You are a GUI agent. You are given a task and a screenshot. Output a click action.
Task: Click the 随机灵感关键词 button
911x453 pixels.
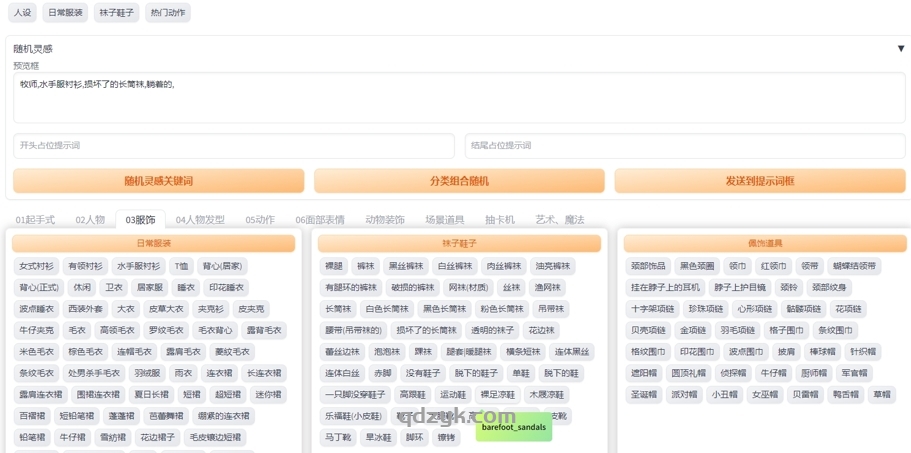pos(158,181)
